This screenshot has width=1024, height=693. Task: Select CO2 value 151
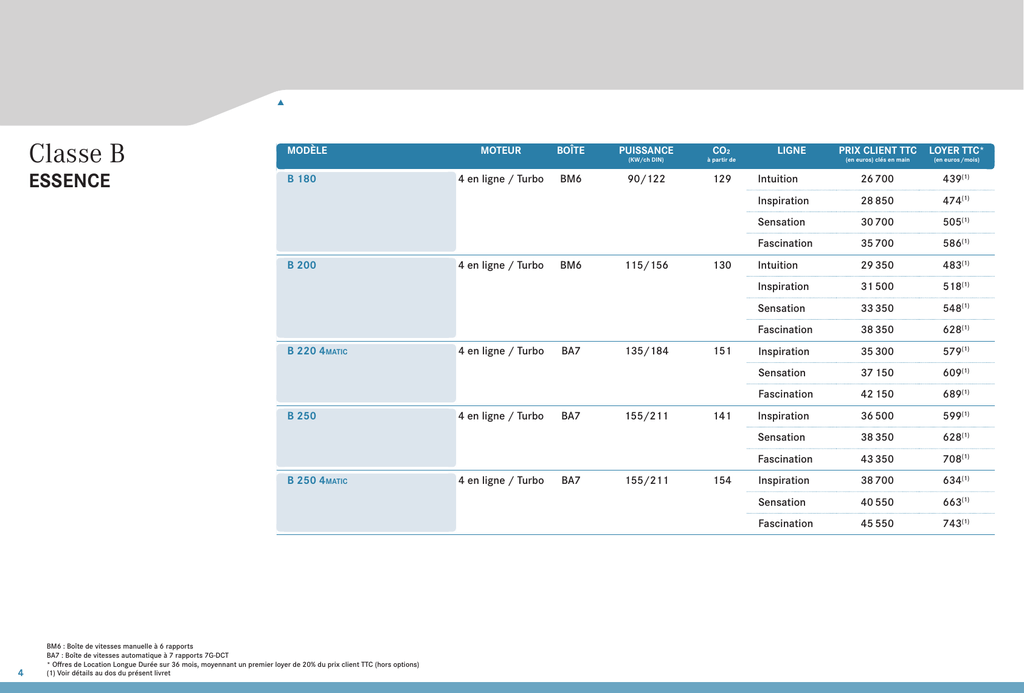pyautogui.click(x=722, y=351)
